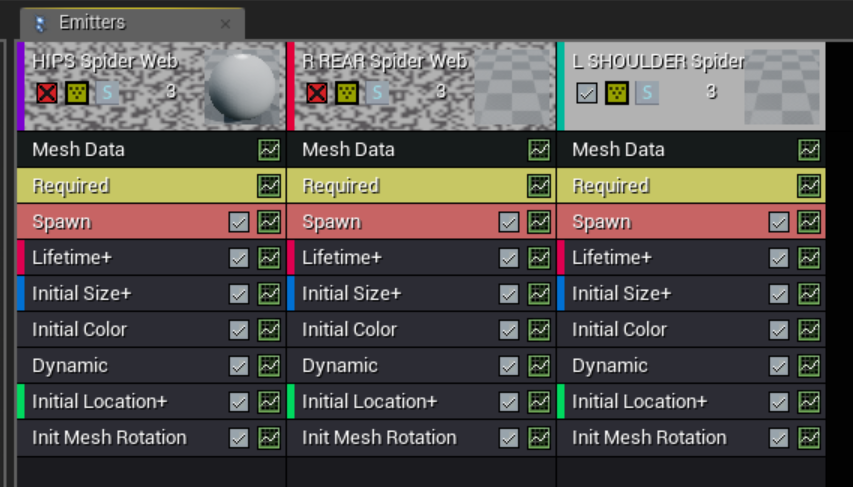Image resolution: width=853 pixels, height=487 pixels.
Task: Click the purple color strip of HIPS emitter
Action: coord(21,86)
